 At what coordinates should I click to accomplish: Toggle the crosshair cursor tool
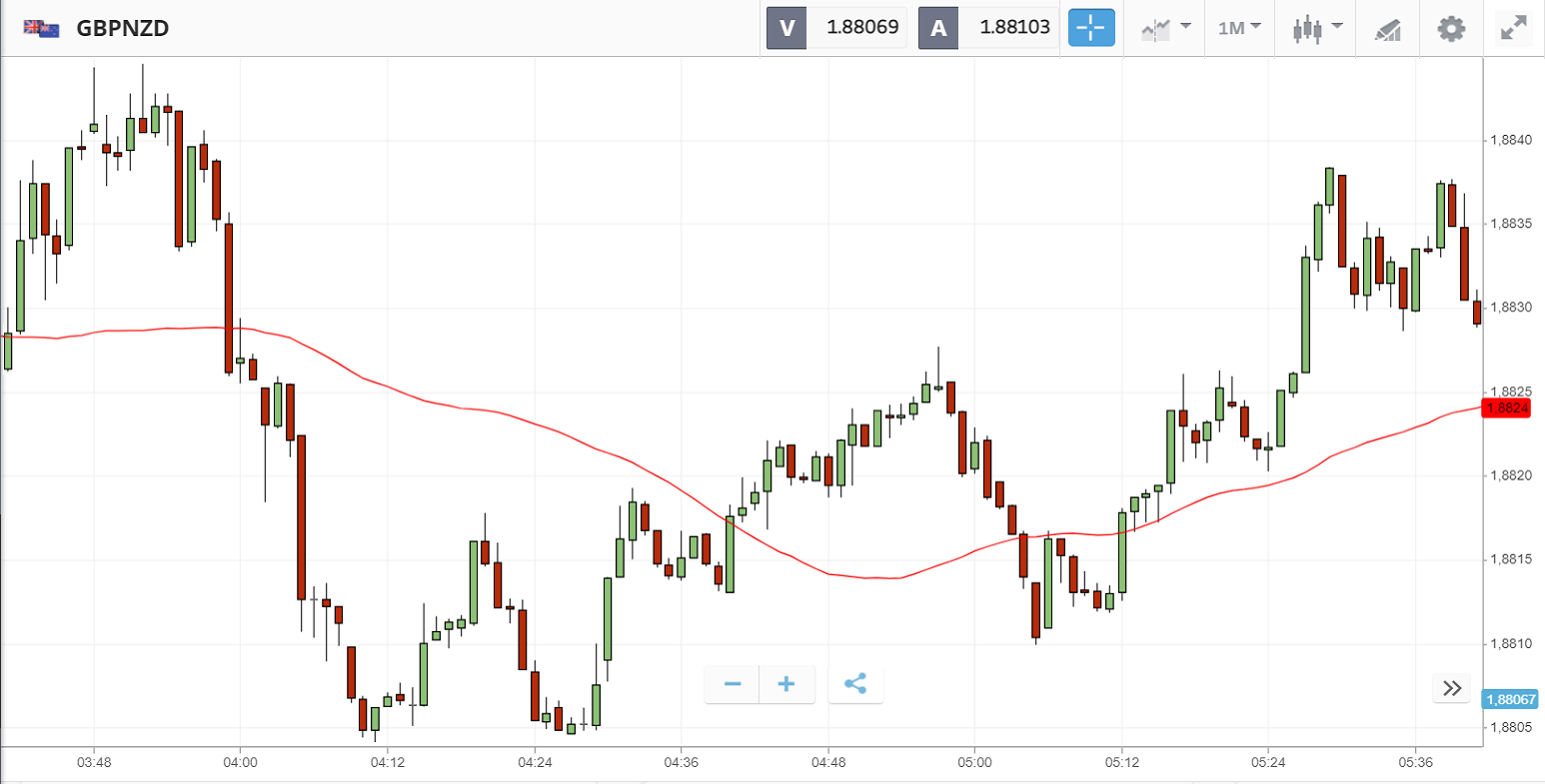point(1091,28)
